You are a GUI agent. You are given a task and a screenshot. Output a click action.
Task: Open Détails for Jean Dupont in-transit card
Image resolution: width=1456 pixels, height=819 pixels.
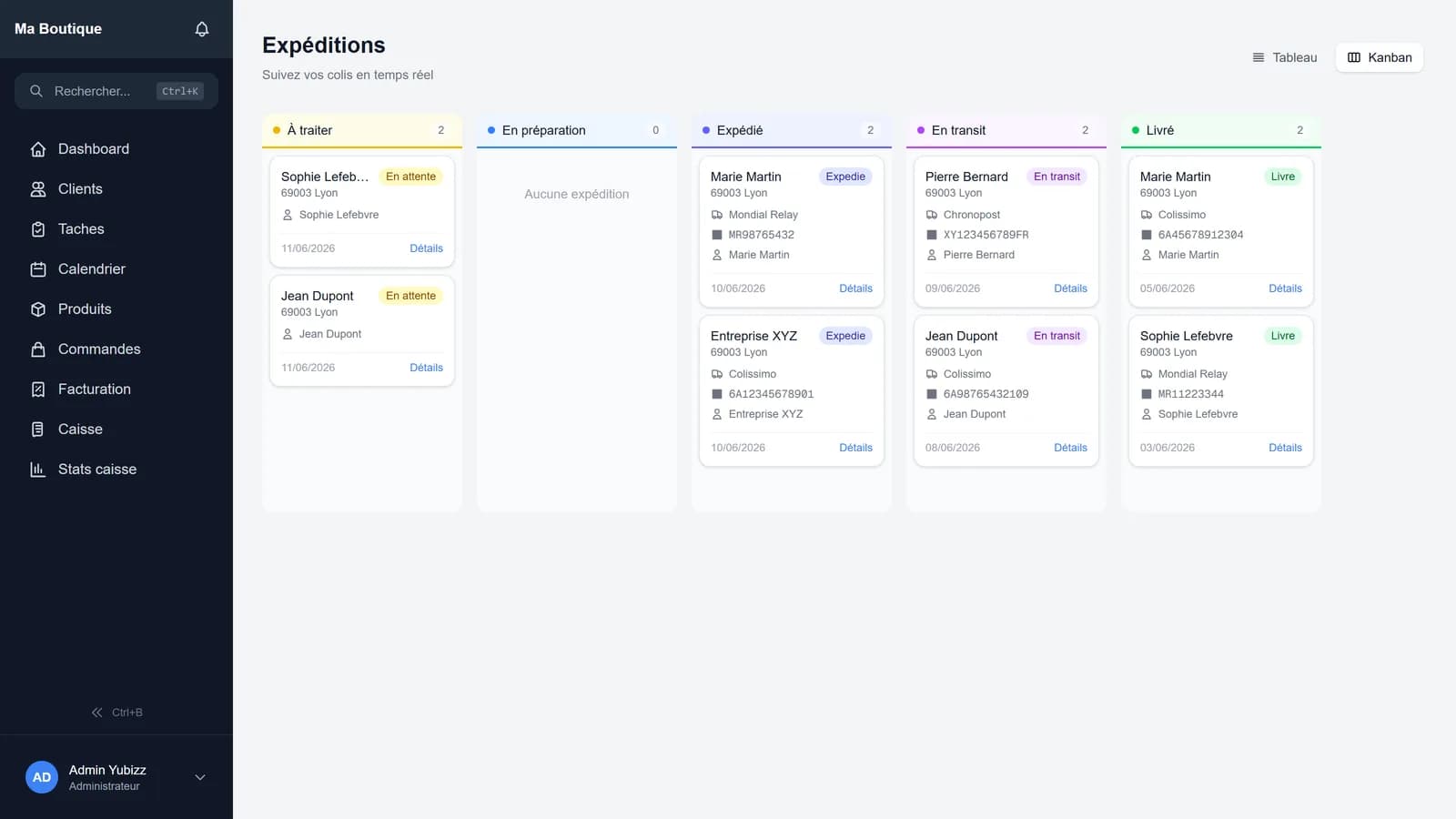coord(1070,448)
